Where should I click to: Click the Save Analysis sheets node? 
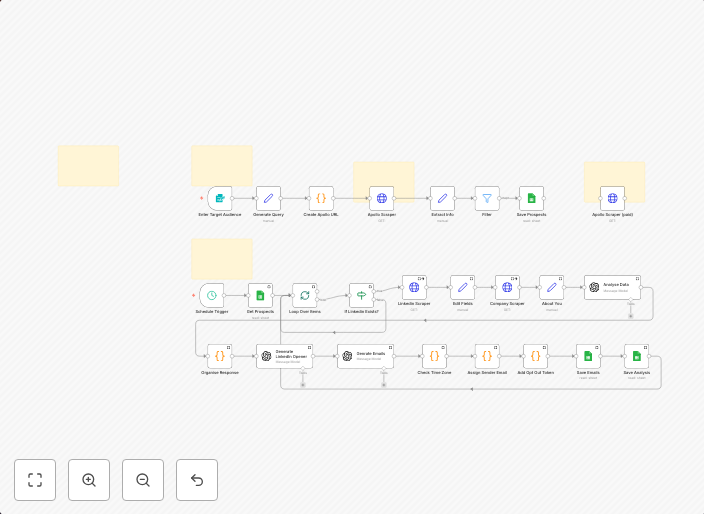[636, 356]
